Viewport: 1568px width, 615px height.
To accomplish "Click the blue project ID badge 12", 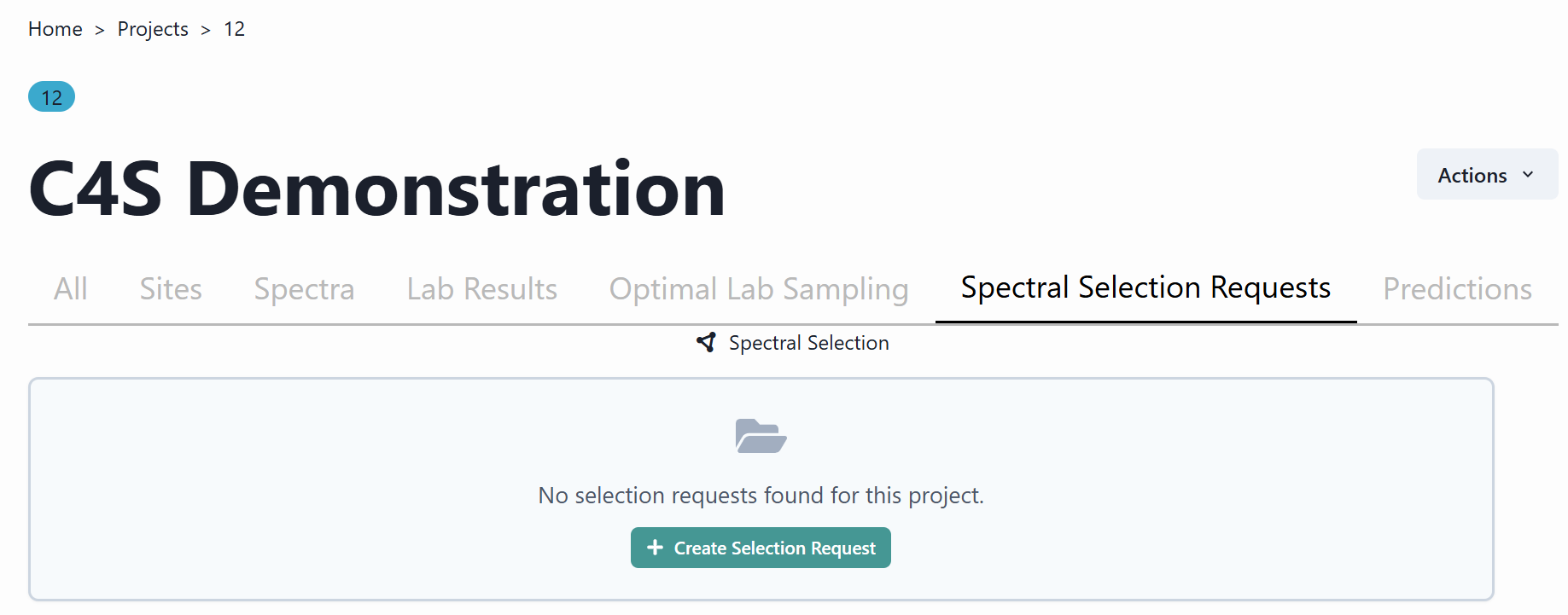I will [x=51, y=97].
